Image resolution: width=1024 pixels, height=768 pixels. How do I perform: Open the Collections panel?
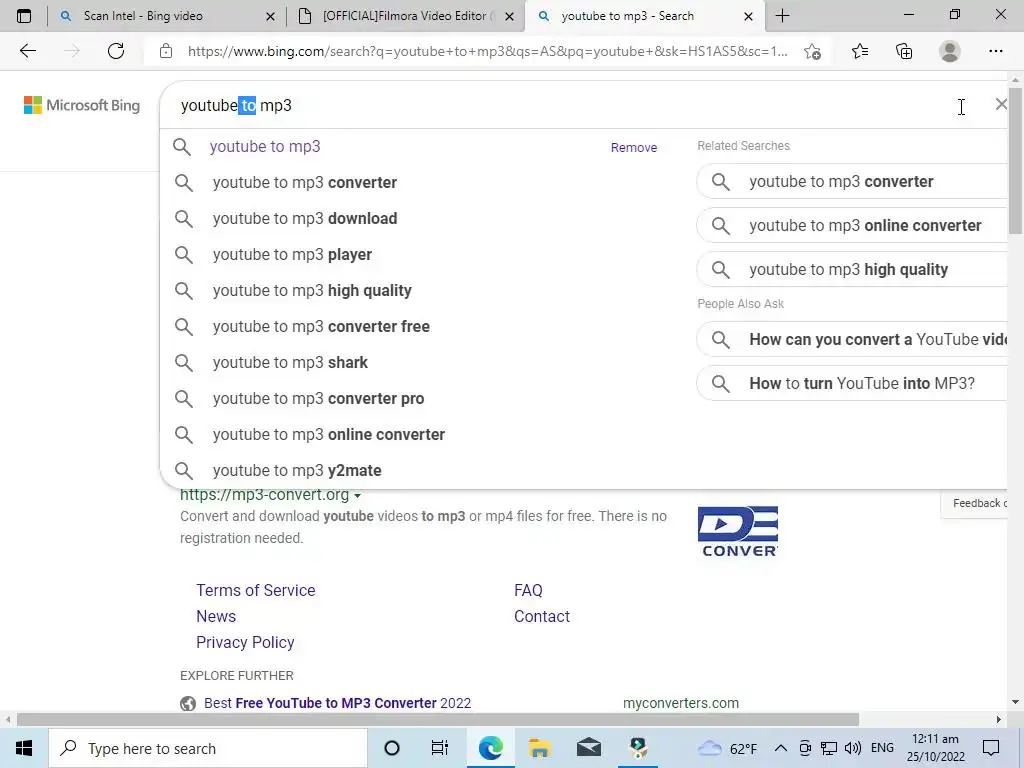[x=904, y=51]
